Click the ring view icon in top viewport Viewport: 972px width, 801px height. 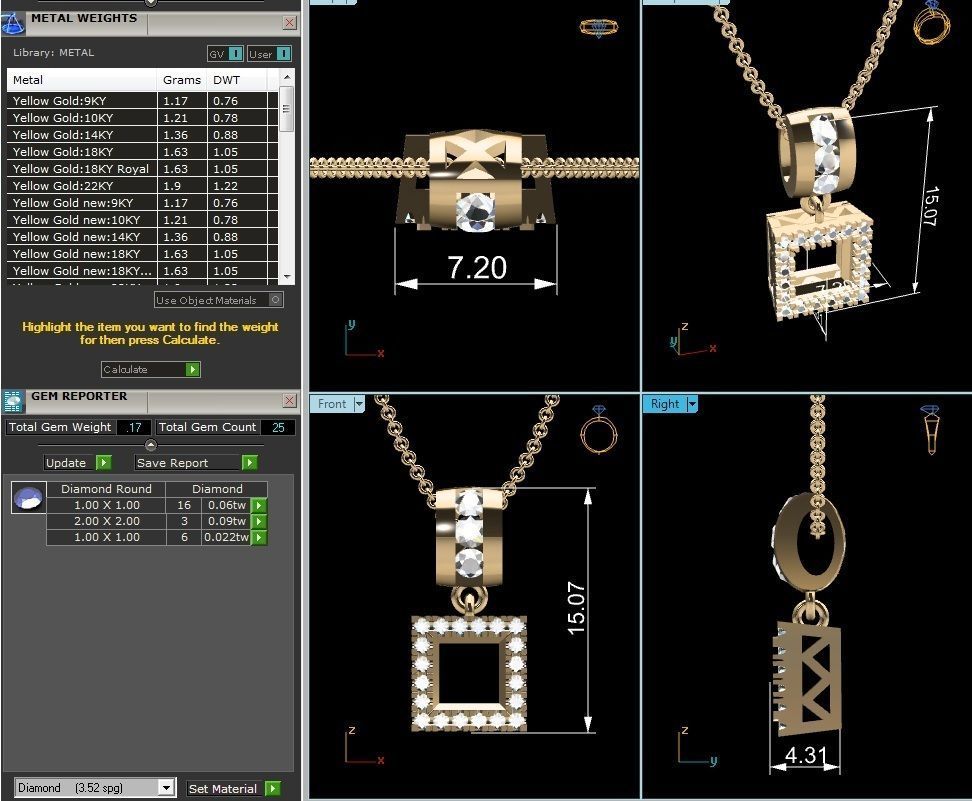point(599,27)
